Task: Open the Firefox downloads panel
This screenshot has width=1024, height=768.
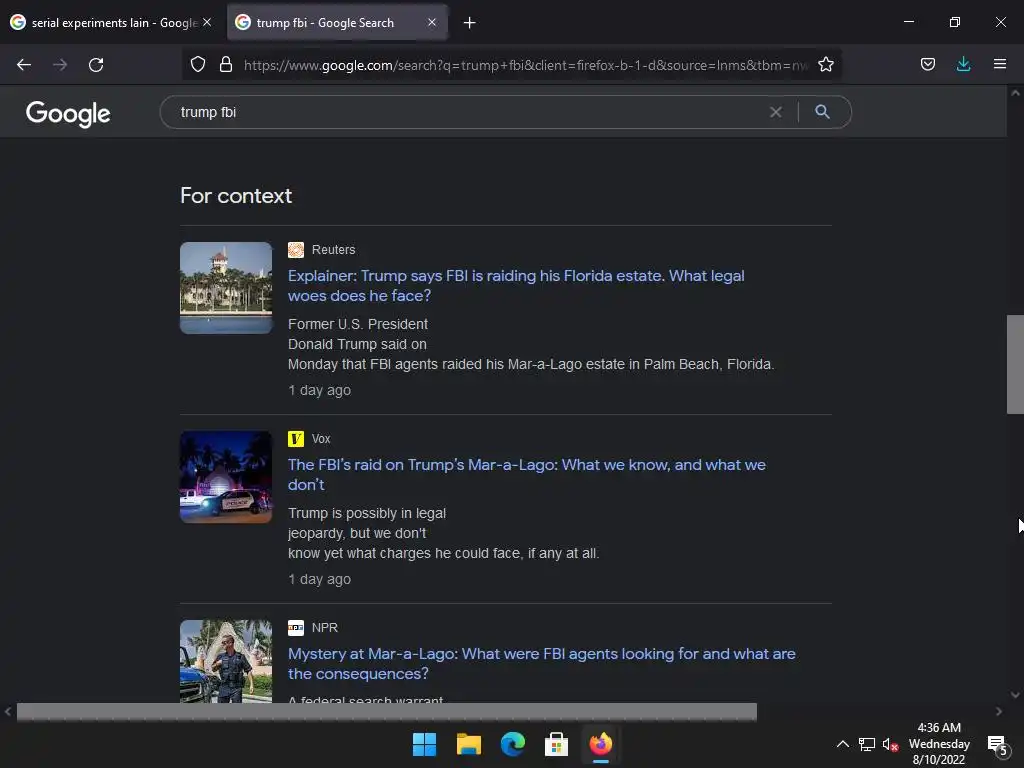Action: (x=963, y=64)
